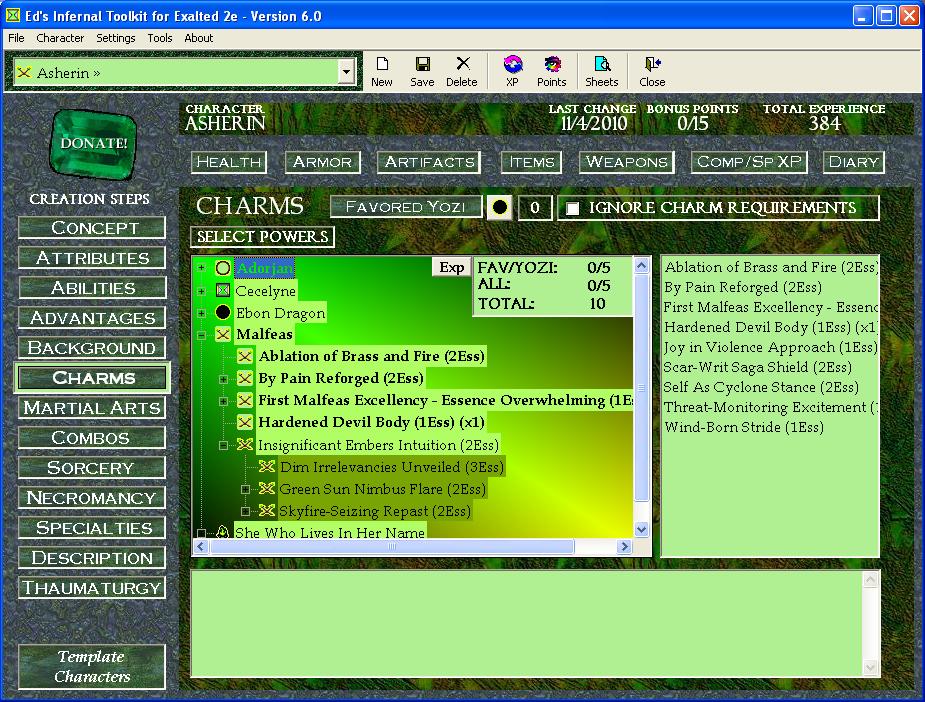Open the Tools menu

pos(160,38)
